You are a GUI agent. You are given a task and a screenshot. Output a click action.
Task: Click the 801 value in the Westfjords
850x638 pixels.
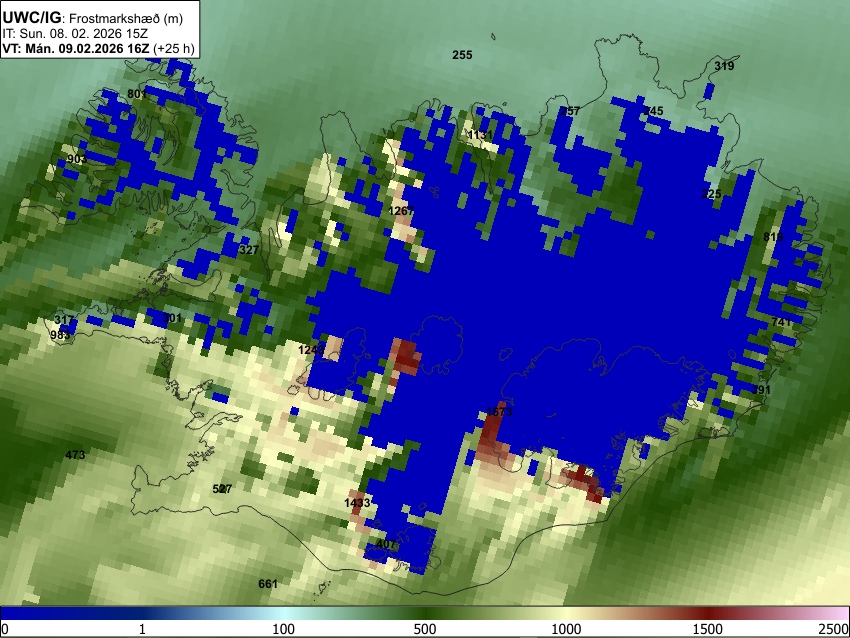click(x=137, y=94)
